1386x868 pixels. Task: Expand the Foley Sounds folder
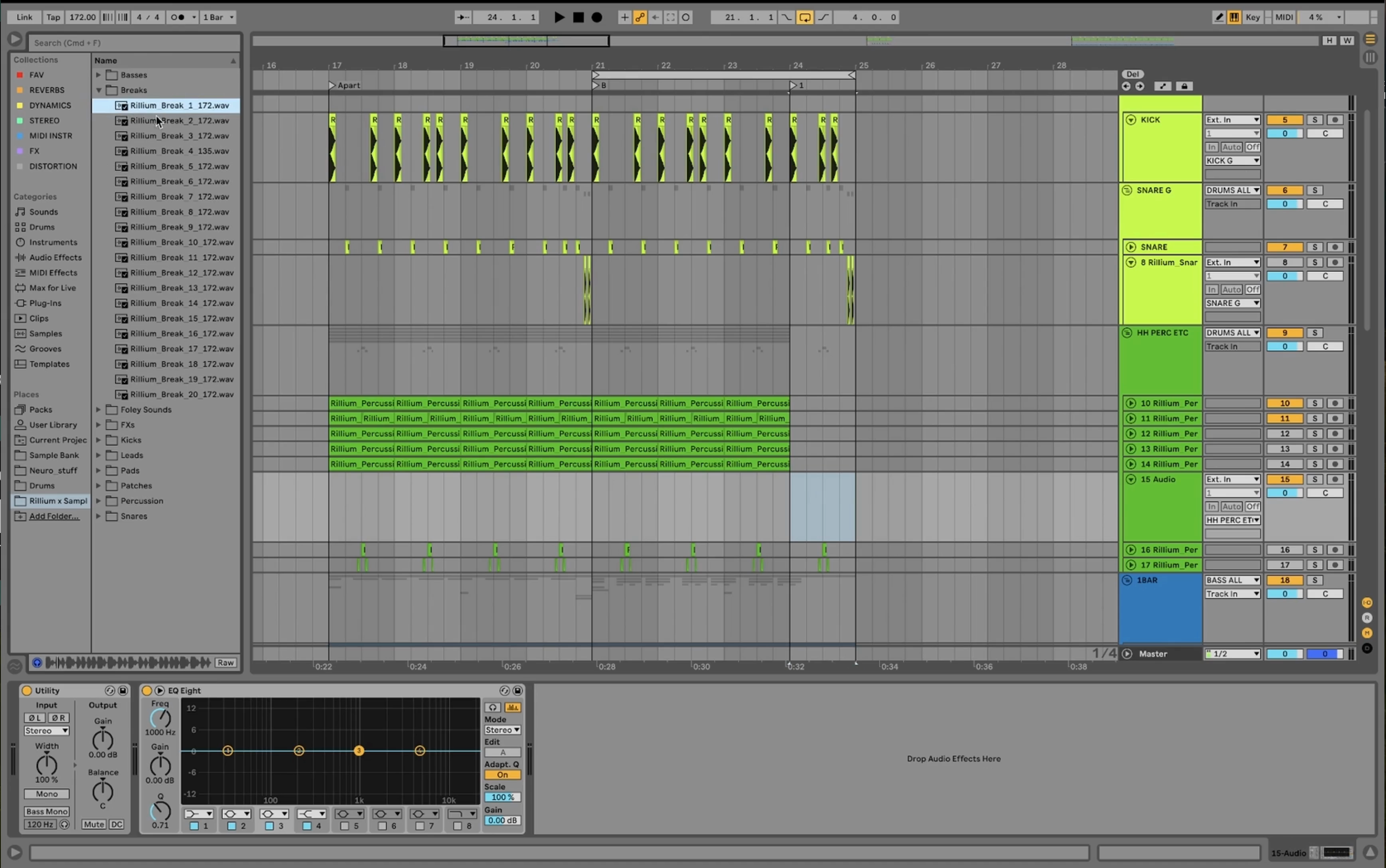pos(99,409)
